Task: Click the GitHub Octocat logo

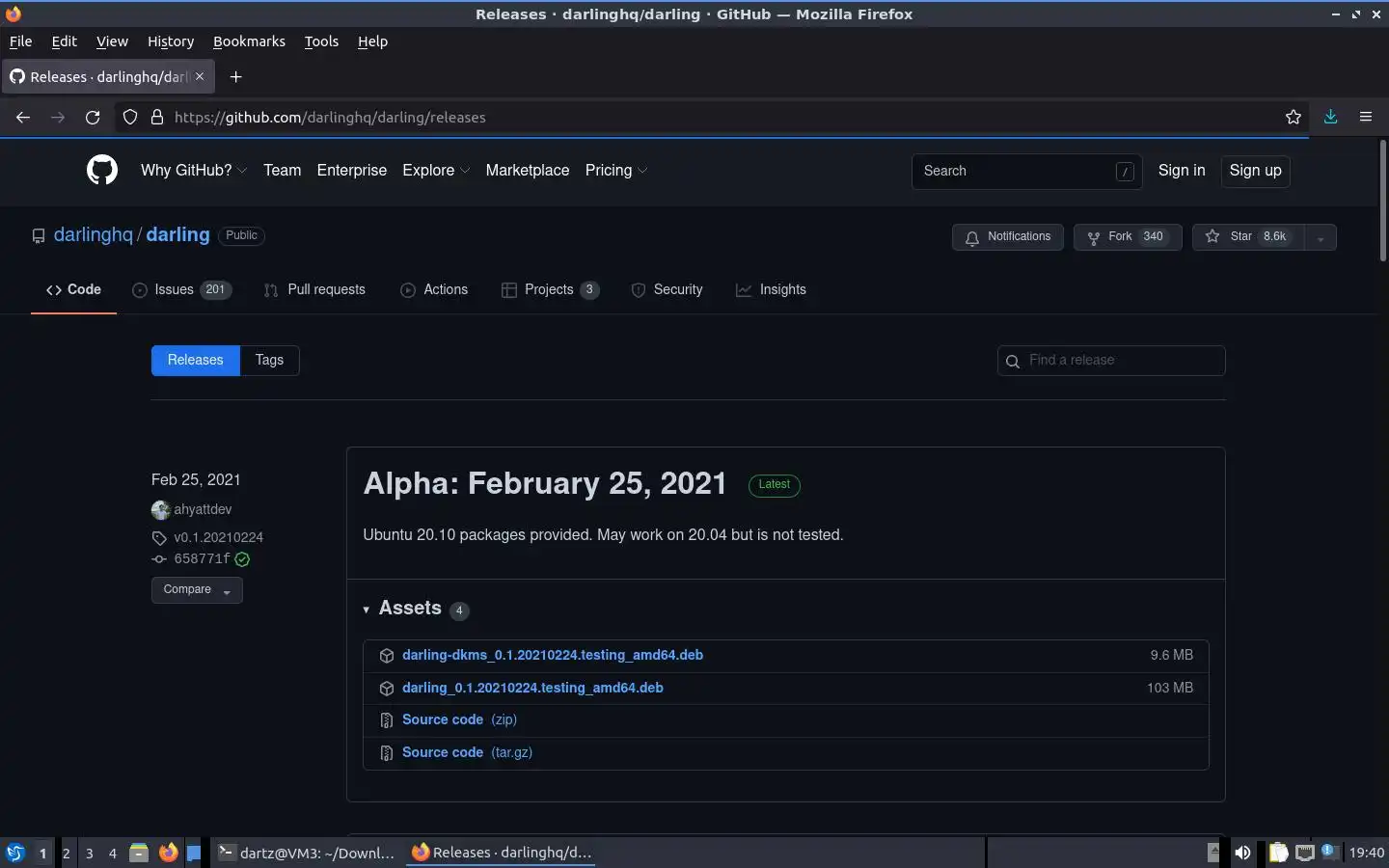Action: 102,170
